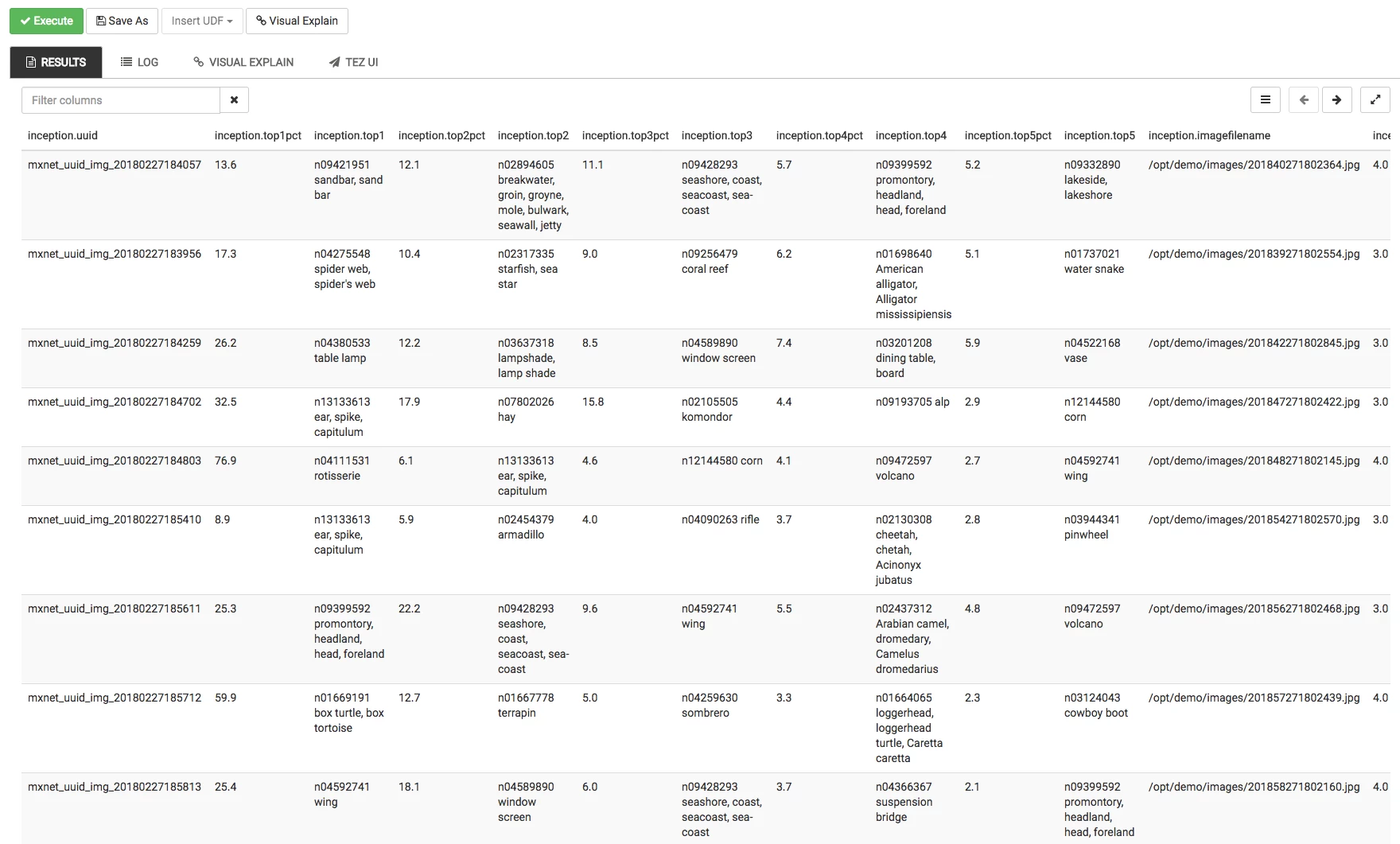This screenshot has height=844, width=1400.
Task: Click the inception.top1 column header
Action: pyautogui.click(x=349, y=136)
